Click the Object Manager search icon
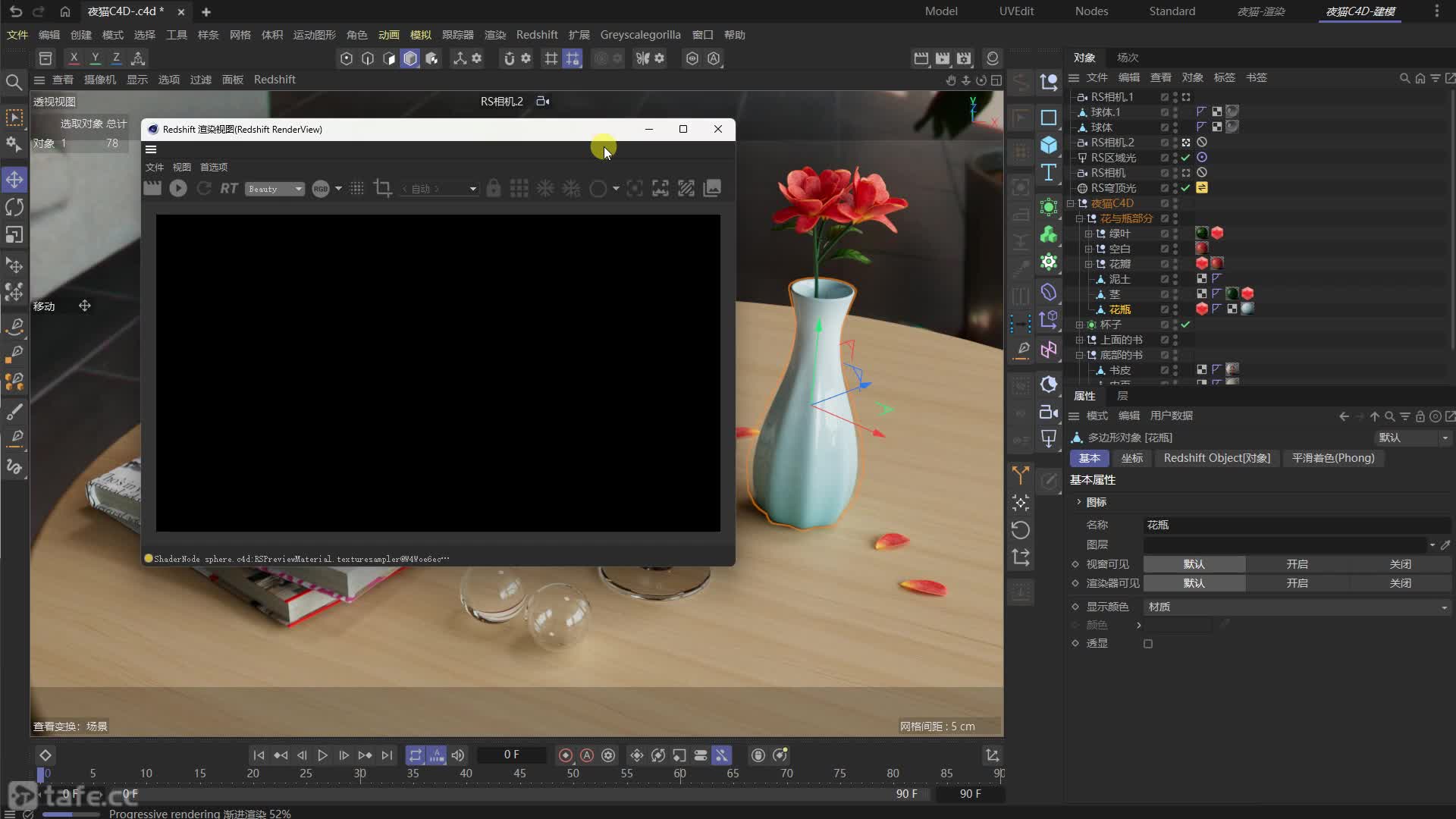The height and width of the screenshot is (819, 1456). pyautogui.click(x=1404, y=78)
